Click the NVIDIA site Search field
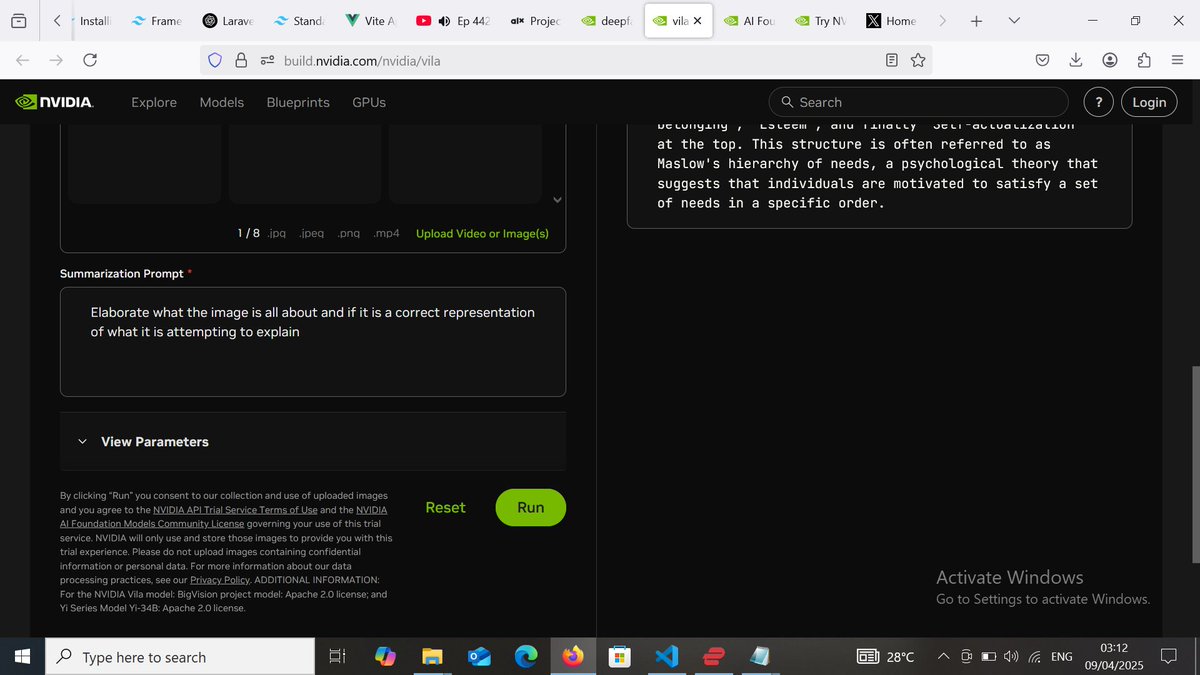This screenshot has height=675, width=1200. click(918, 102)
